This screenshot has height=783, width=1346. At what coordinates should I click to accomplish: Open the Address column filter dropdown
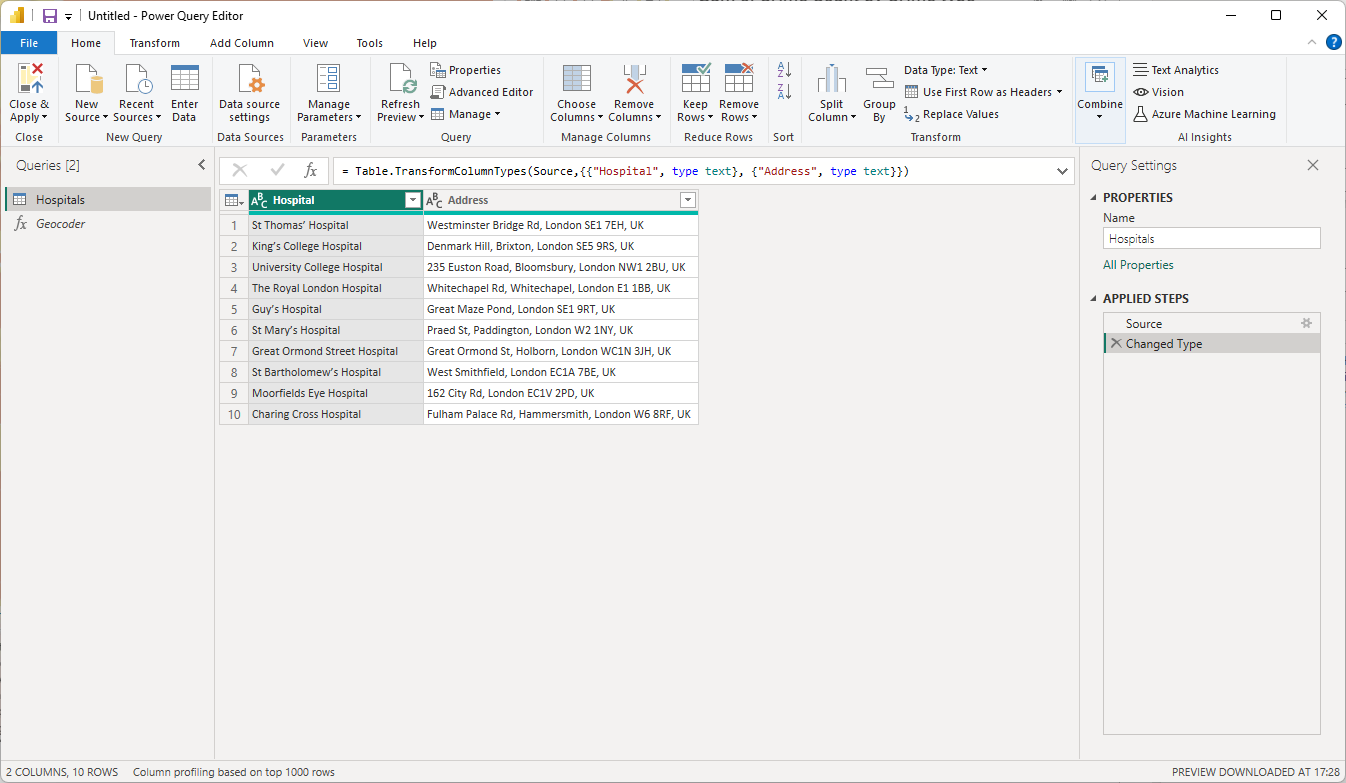[687, 201]
